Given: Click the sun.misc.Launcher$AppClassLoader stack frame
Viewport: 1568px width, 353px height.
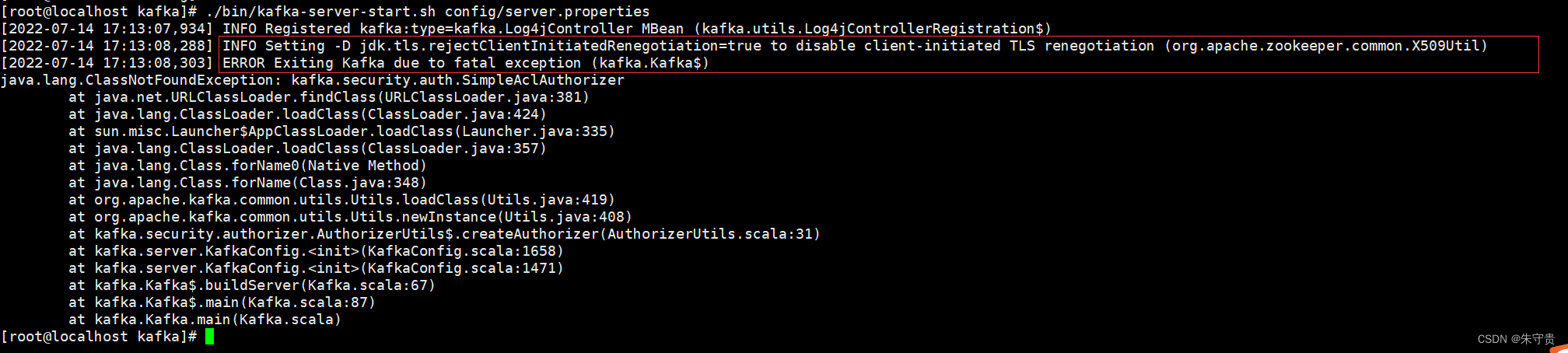Looking at the screenshot, I should 342,131.
